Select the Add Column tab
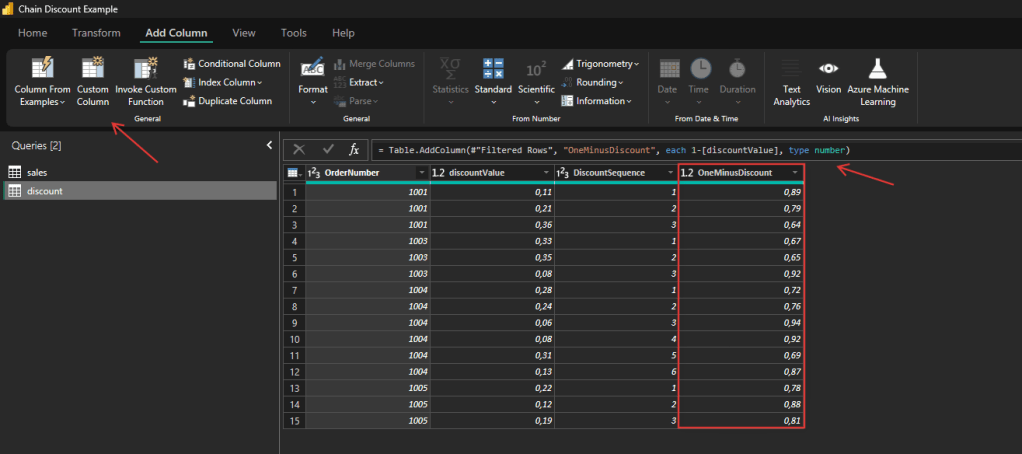The image size is (1022, 454). click(176, 33)
